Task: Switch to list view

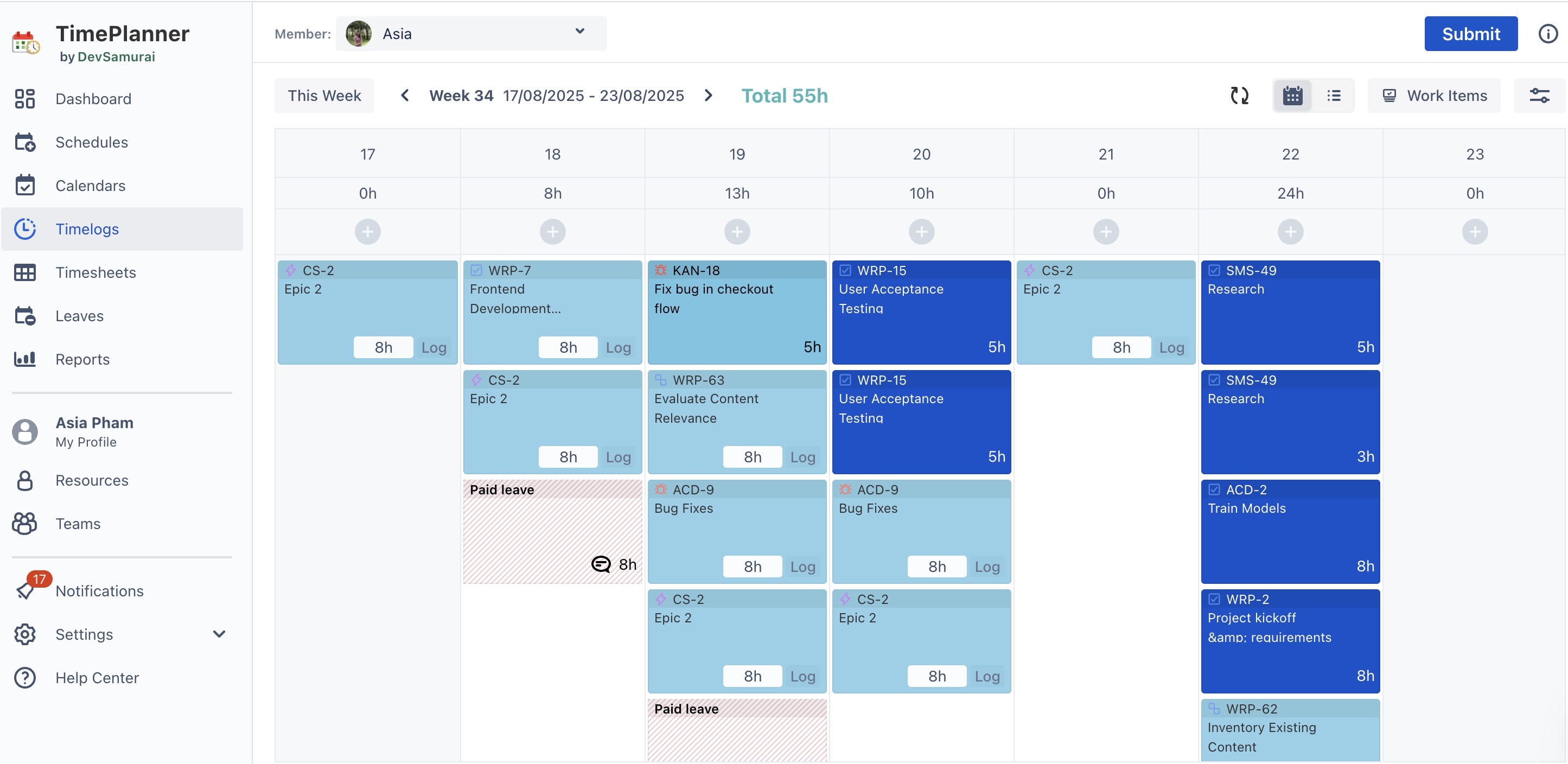Action: point(1334,95)
